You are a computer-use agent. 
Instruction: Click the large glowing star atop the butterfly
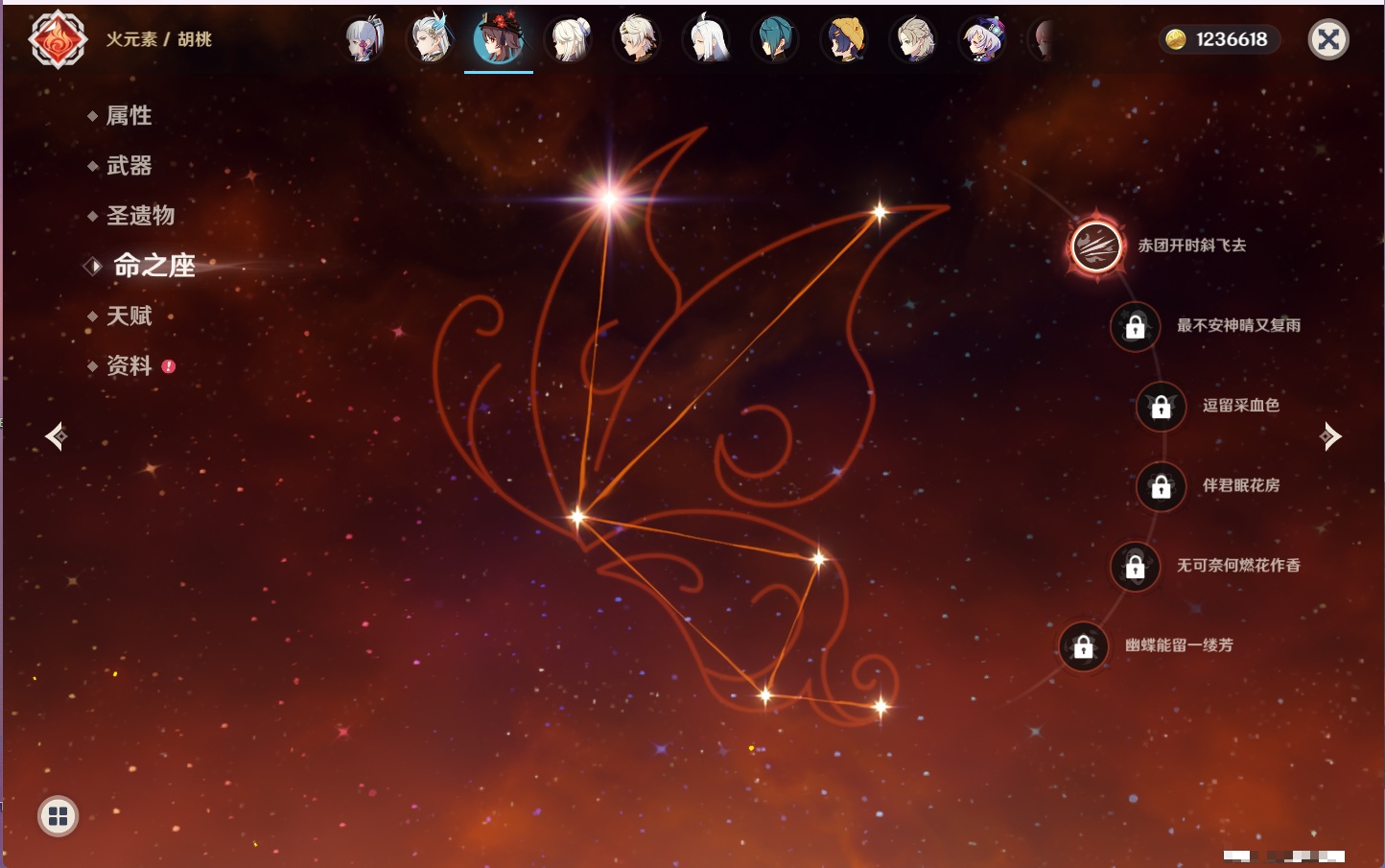coord(609,199)
